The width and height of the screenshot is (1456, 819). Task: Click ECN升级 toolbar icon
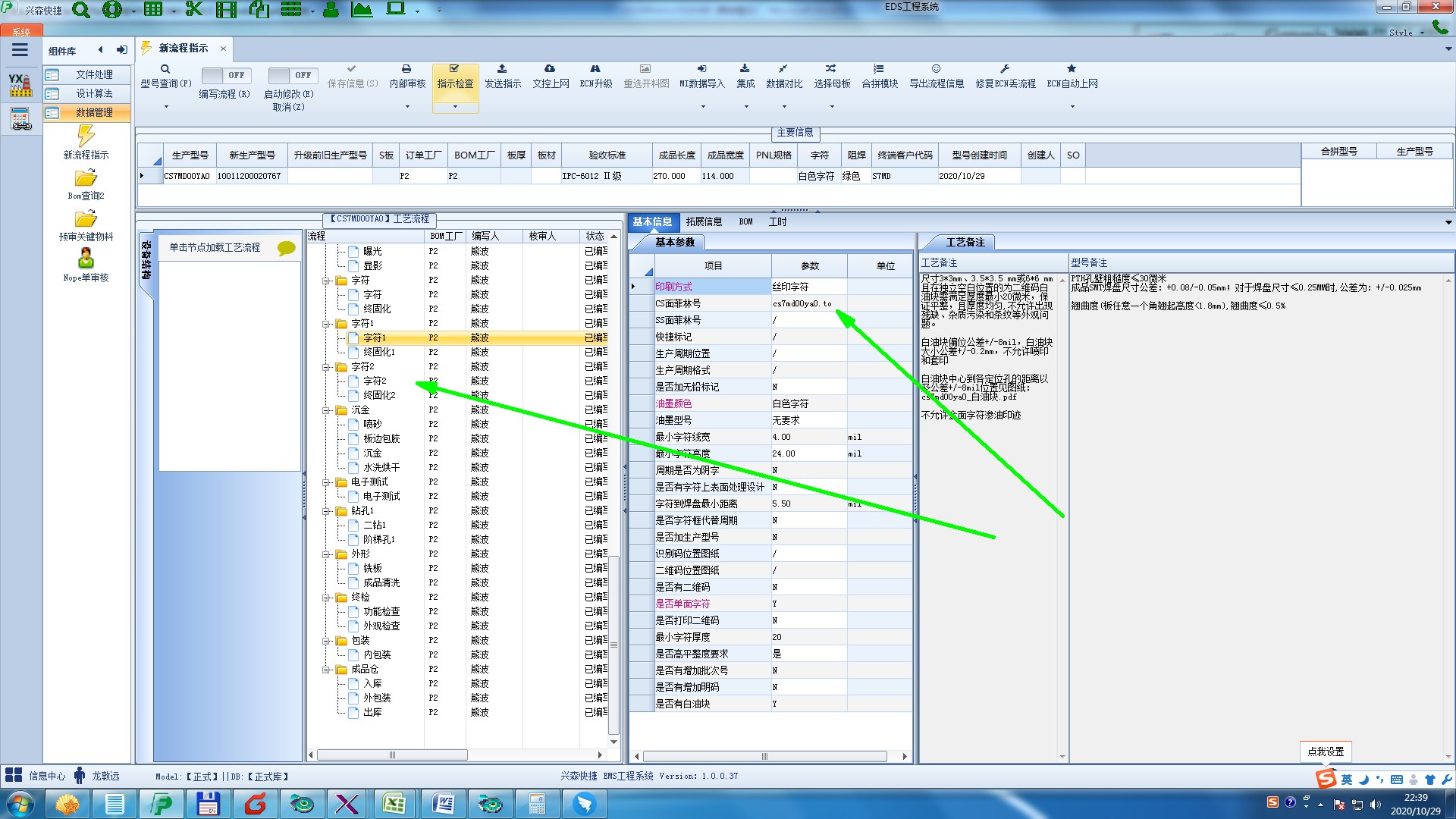(x=595, y=69)
